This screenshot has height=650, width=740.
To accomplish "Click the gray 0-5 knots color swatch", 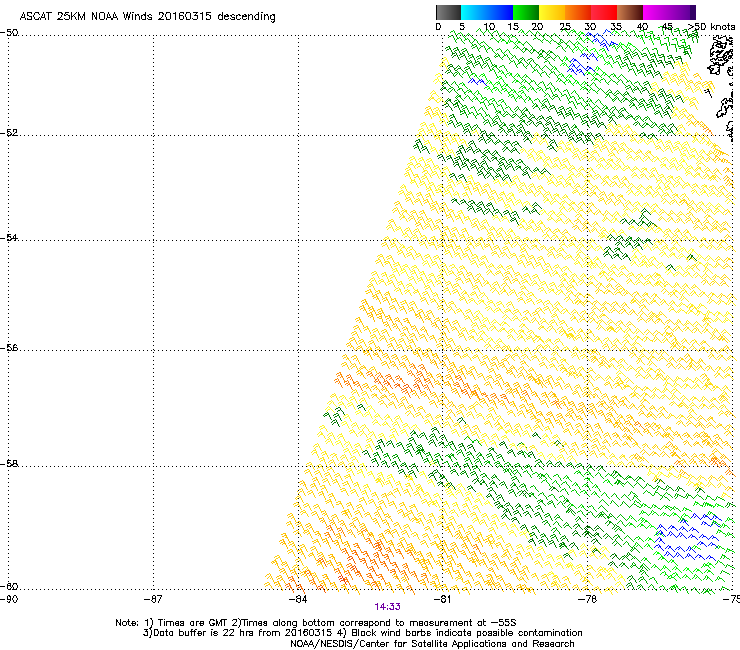I will (448, 12).
